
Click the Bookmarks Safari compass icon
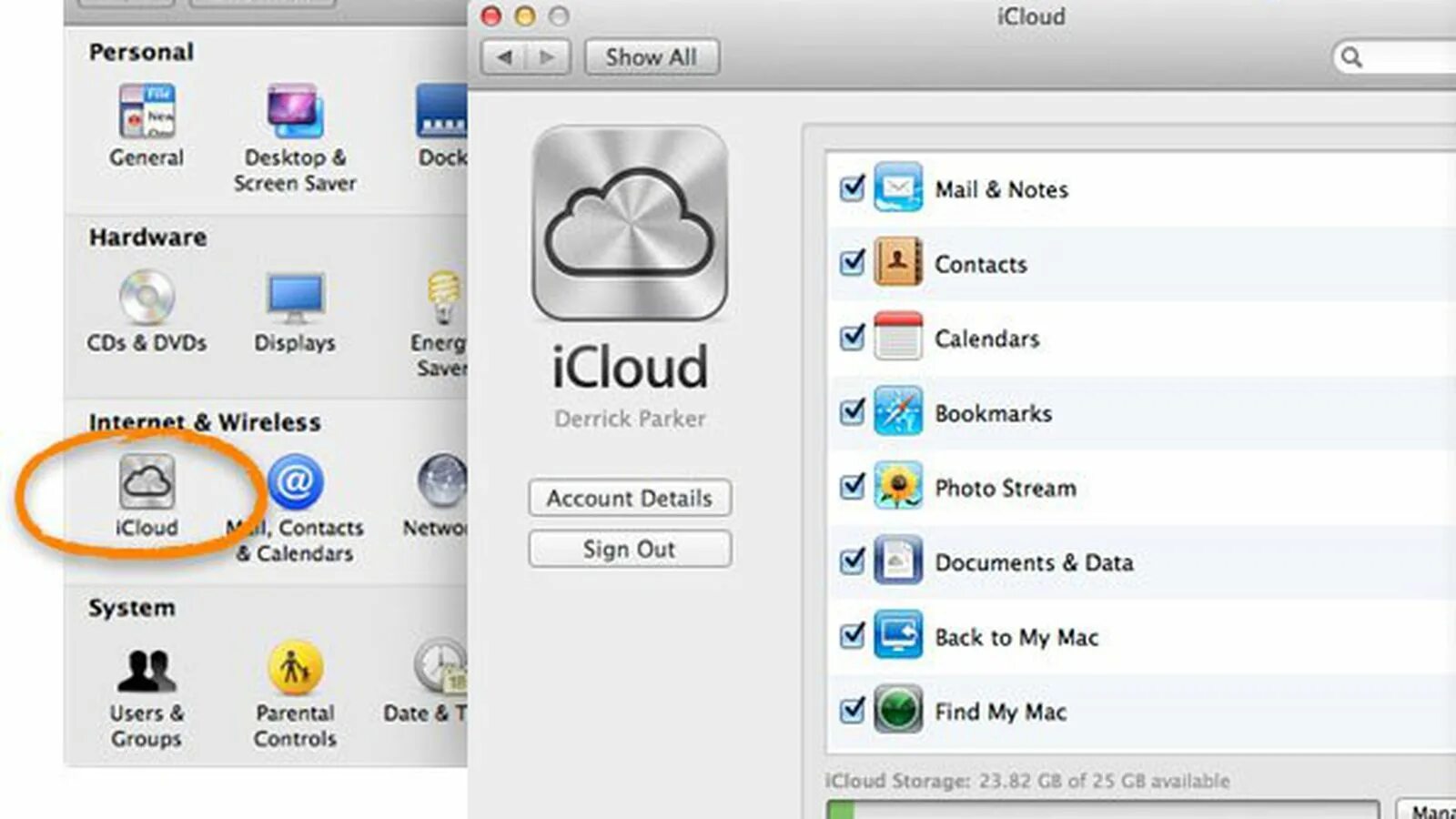898,411
